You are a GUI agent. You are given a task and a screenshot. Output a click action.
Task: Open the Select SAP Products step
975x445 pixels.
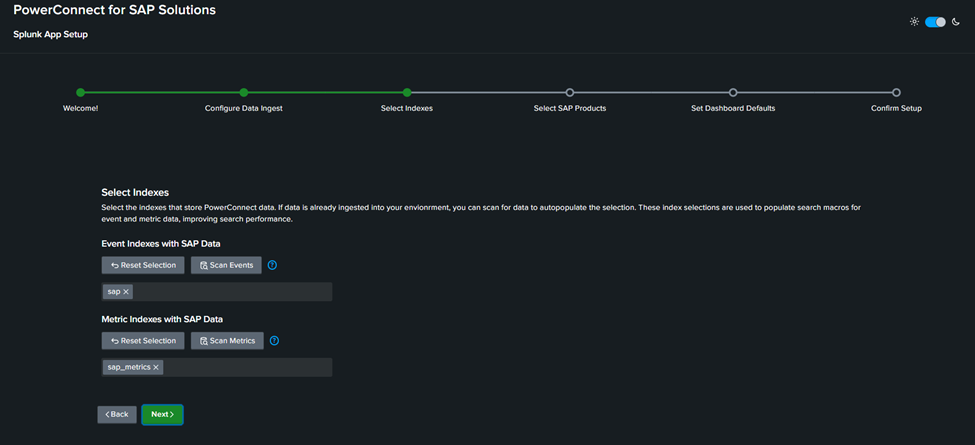pos(570,93)
